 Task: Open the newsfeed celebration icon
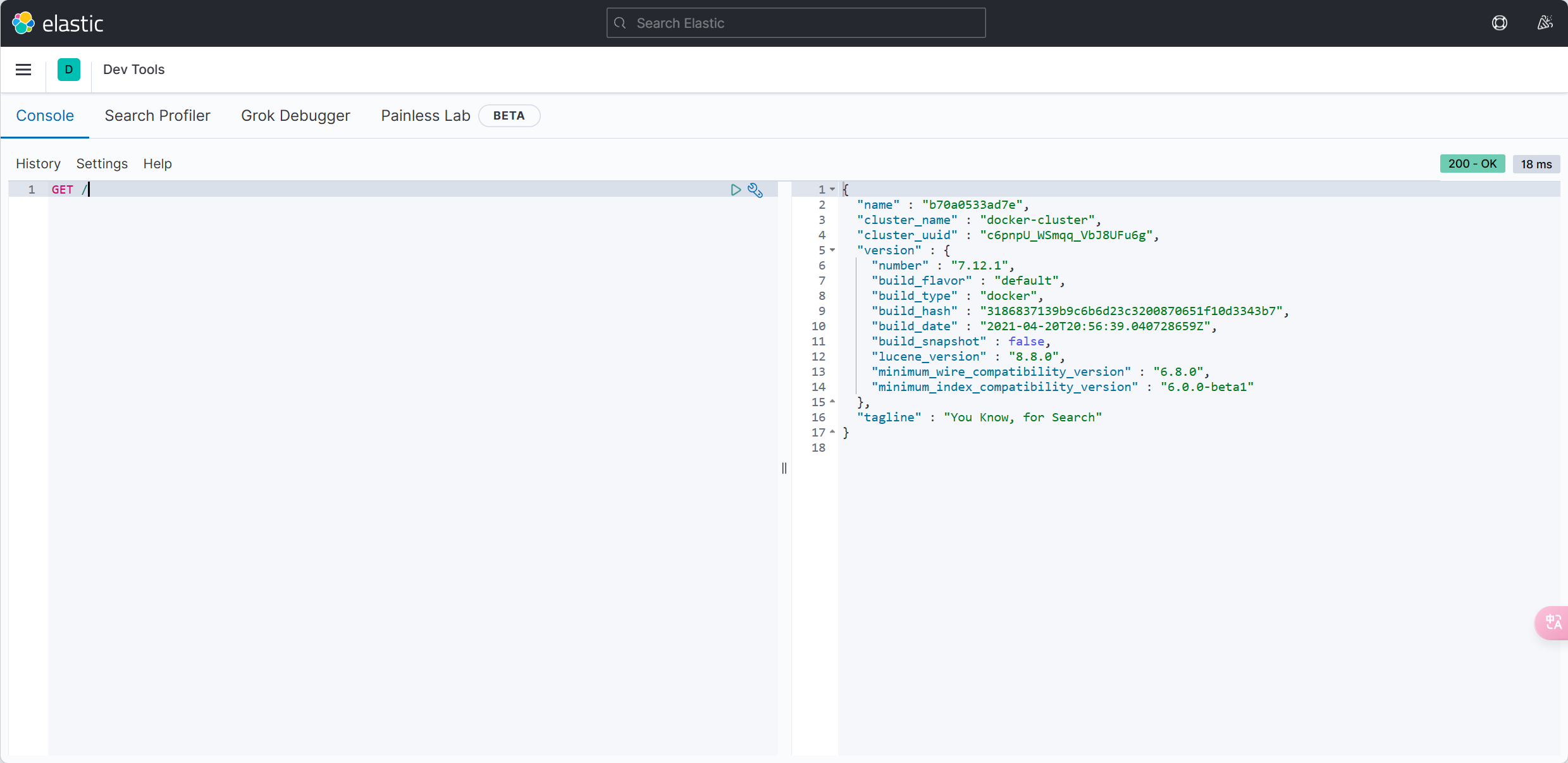point(1545,23)
